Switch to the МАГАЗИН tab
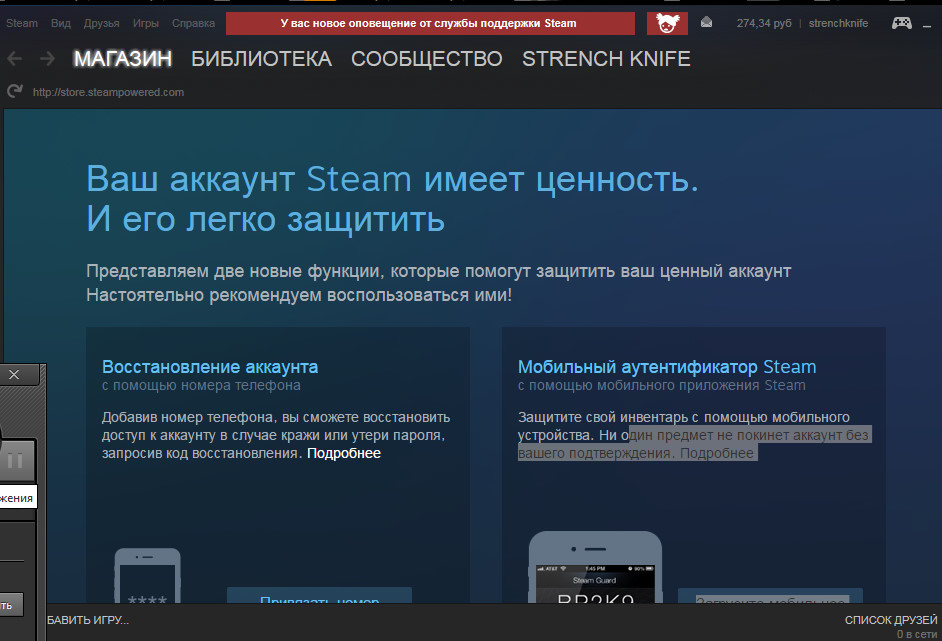The width and height of the screenshot is (942, 641). click(123, 59)
